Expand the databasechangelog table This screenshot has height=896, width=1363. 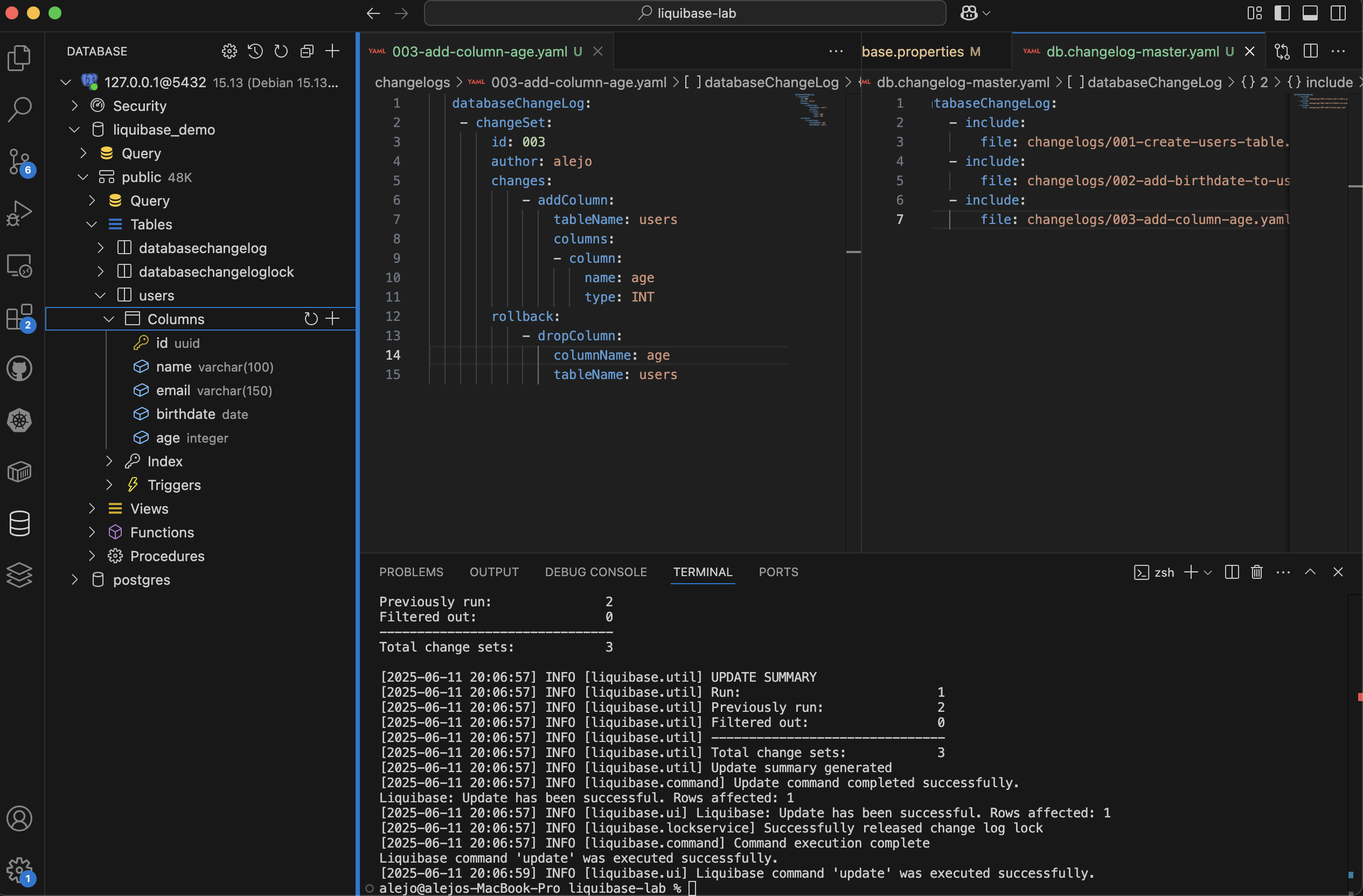click(x=101, y=248)
